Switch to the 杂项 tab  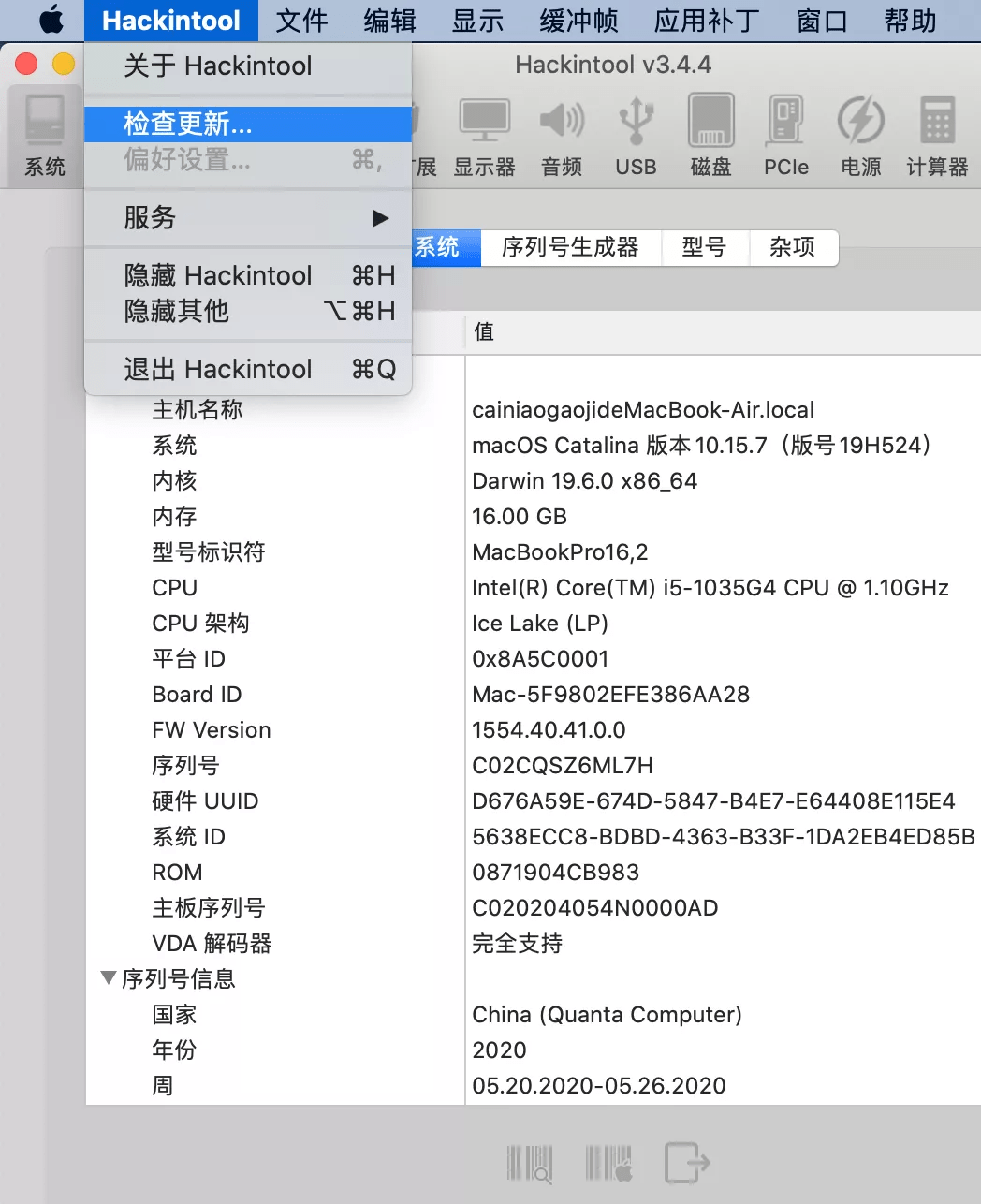pos(793,247)
